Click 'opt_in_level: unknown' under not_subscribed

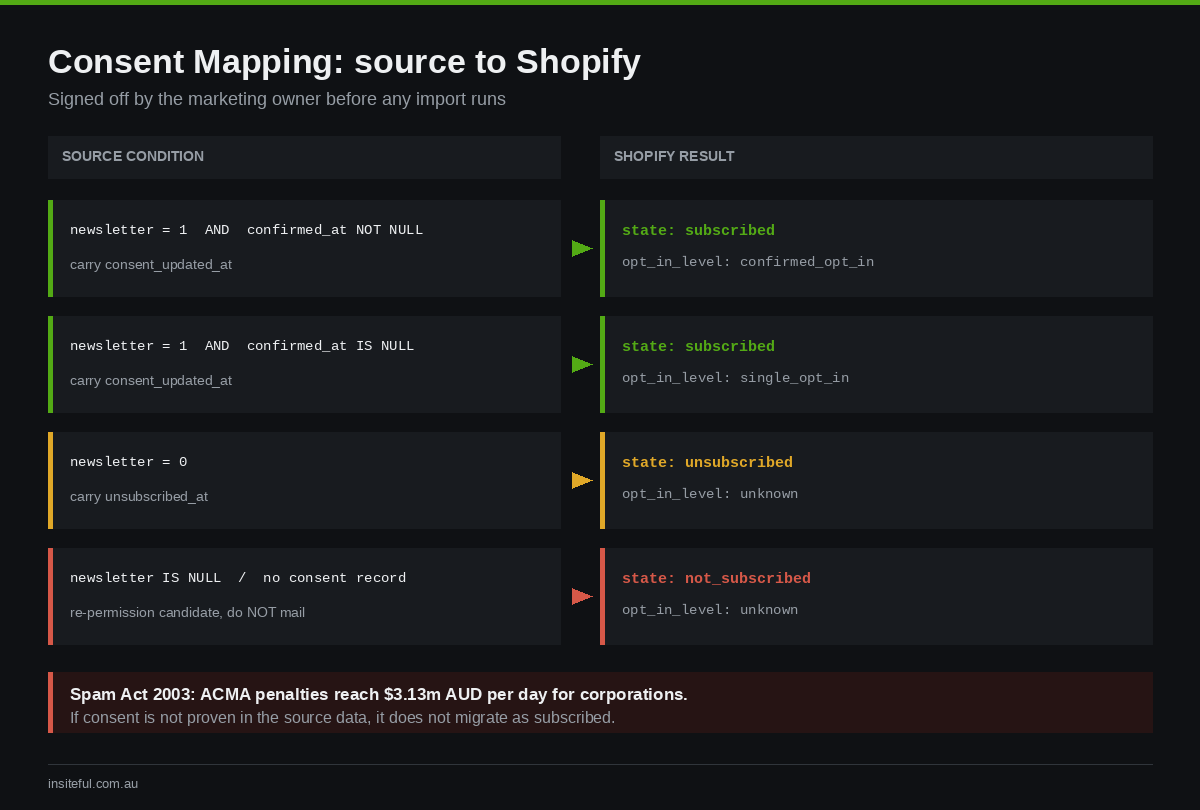click(x=710, y=610)
